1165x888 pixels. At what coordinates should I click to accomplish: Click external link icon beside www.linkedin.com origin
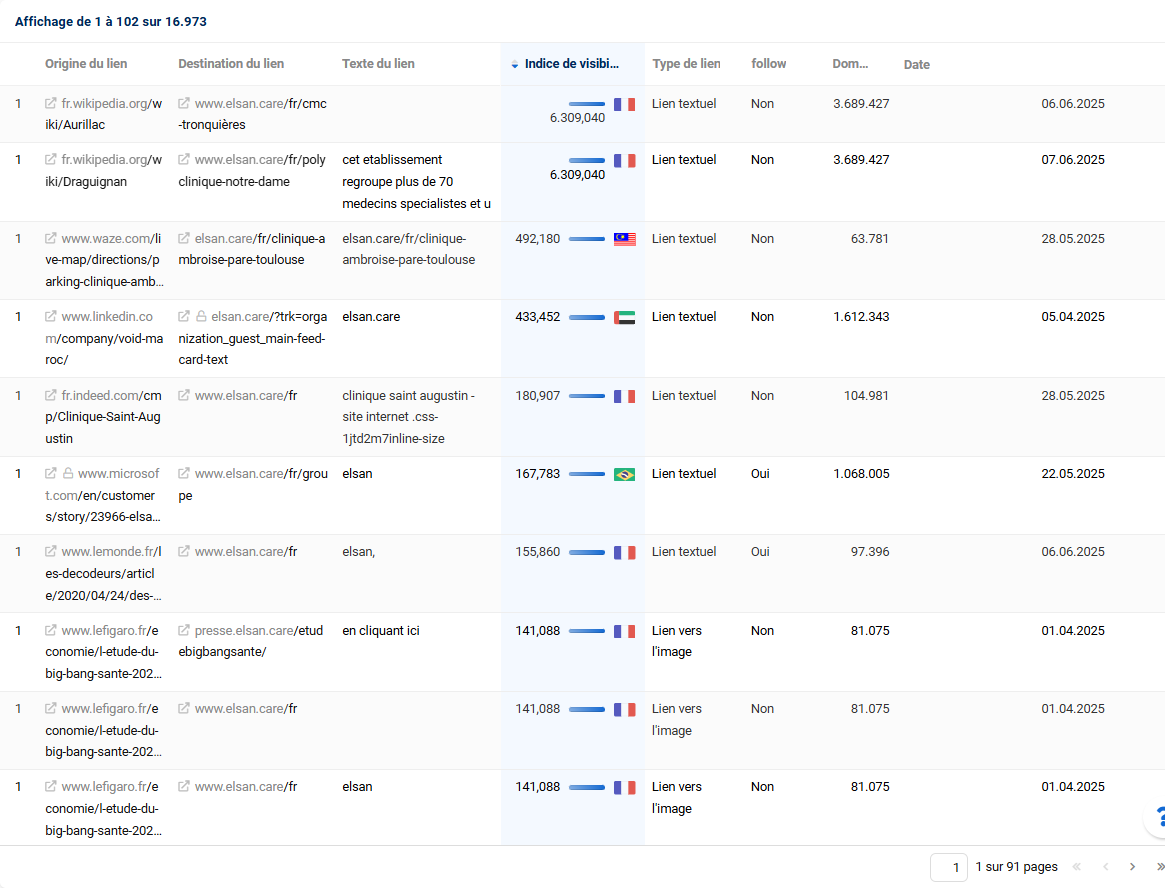(x=51, y=317)
